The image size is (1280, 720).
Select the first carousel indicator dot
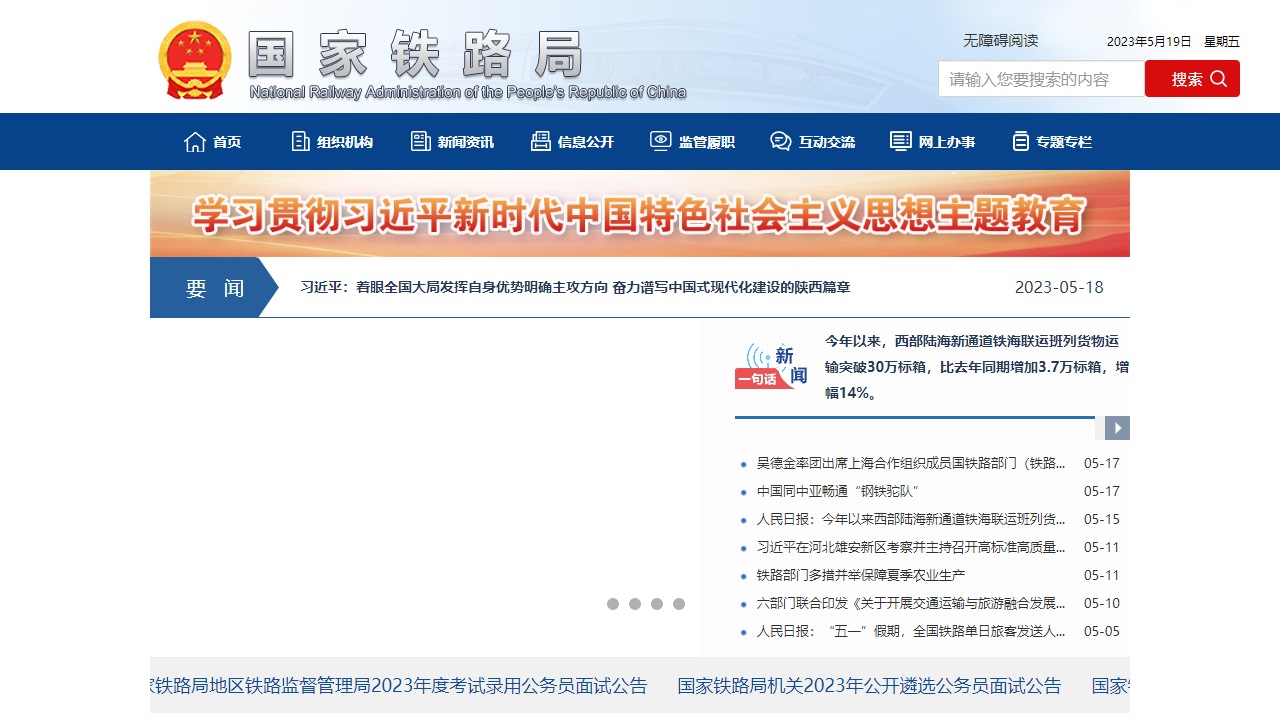pyautogui.click(x=613, y=604)
